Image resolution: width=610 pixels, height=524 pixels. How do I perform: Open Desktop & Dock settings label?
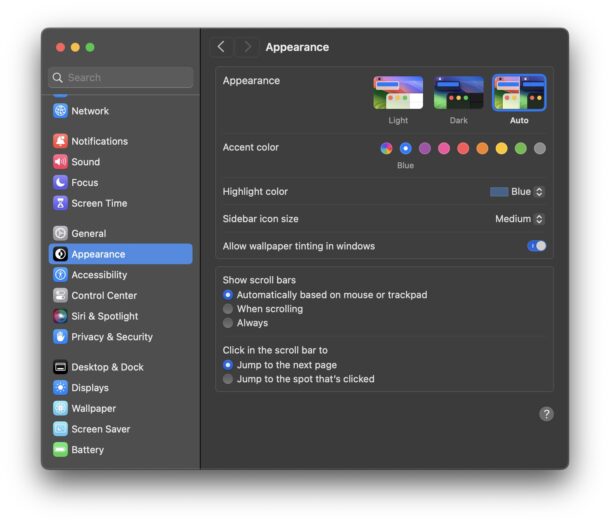[x=107, y=366]
